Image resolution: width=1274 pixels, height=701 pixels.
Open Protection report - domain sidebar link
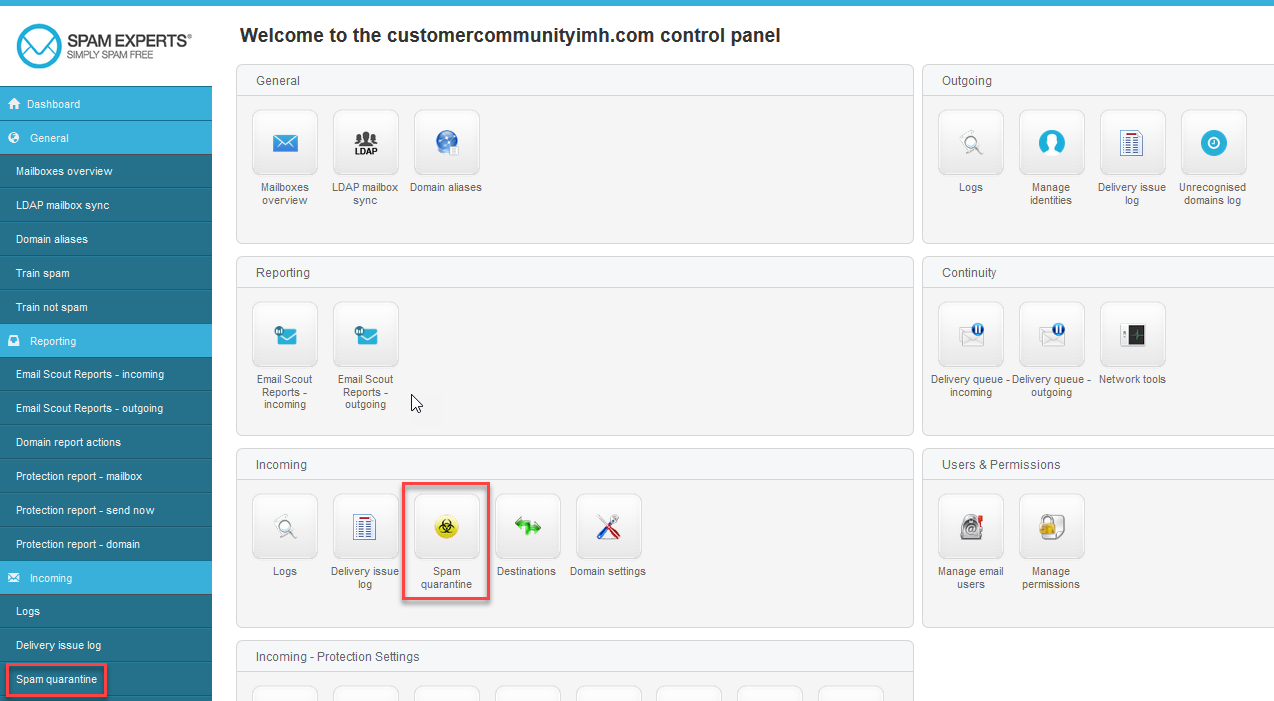click(106, 544)
